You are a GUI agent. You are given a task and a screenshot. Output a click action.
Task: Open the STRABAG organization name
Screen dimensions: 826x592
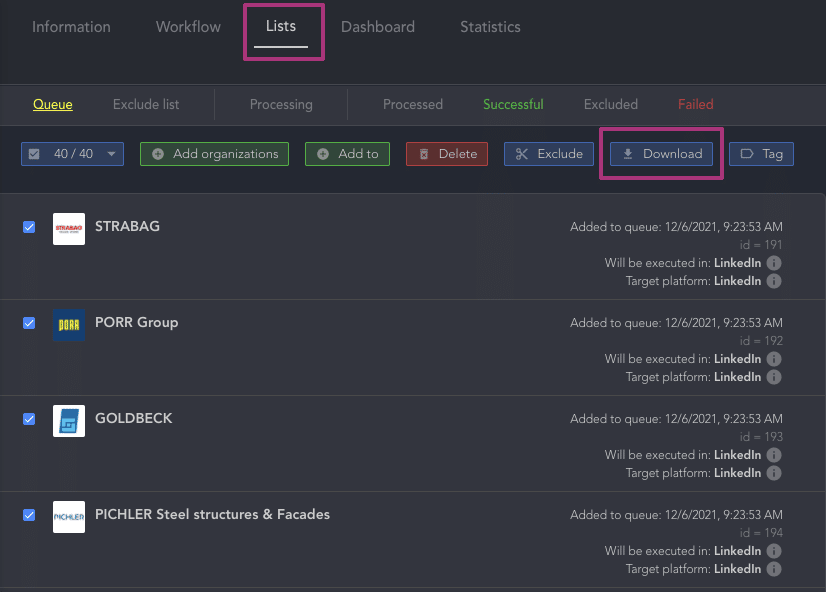tap(127, 226)
